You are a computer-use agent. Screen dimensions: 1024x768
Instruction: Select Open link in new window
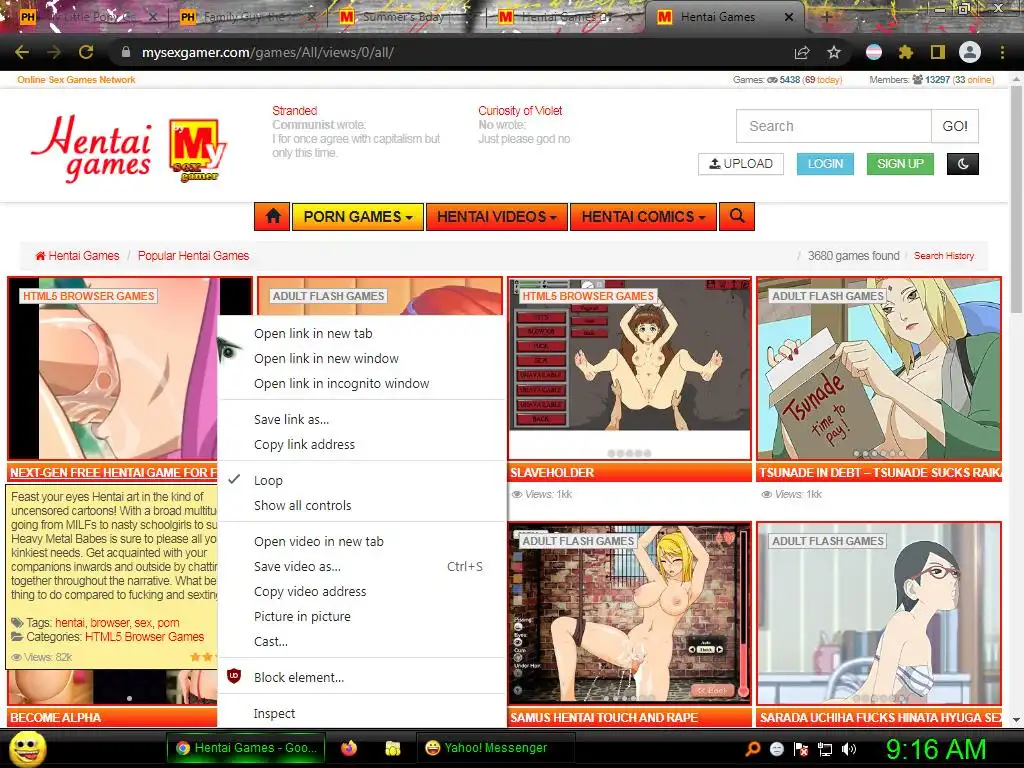pyautogui.click(x=362, y=359)
